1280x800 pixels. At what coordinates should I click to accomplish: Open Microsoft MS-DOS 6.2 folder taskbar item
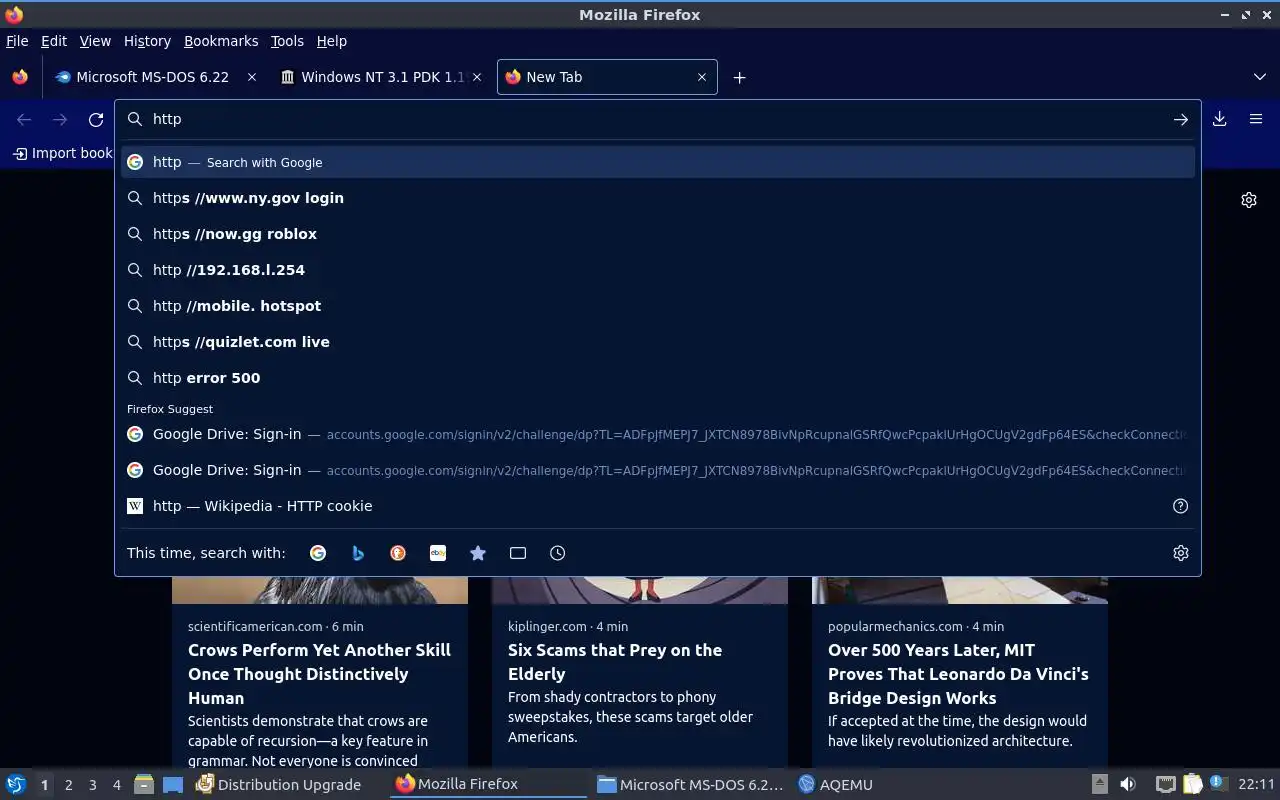point(689,785)
